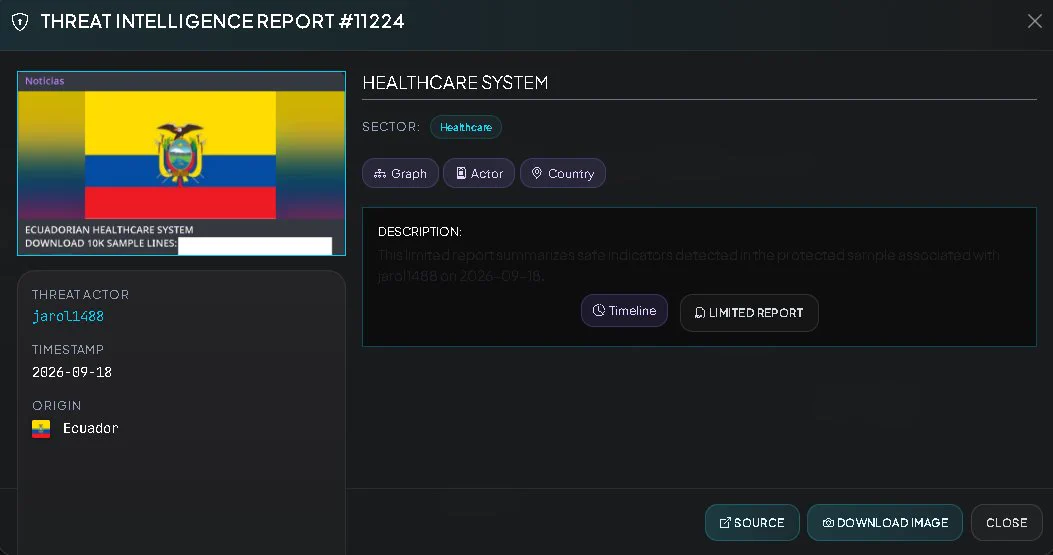Click the Noticias label on the image

pos(44,81)
